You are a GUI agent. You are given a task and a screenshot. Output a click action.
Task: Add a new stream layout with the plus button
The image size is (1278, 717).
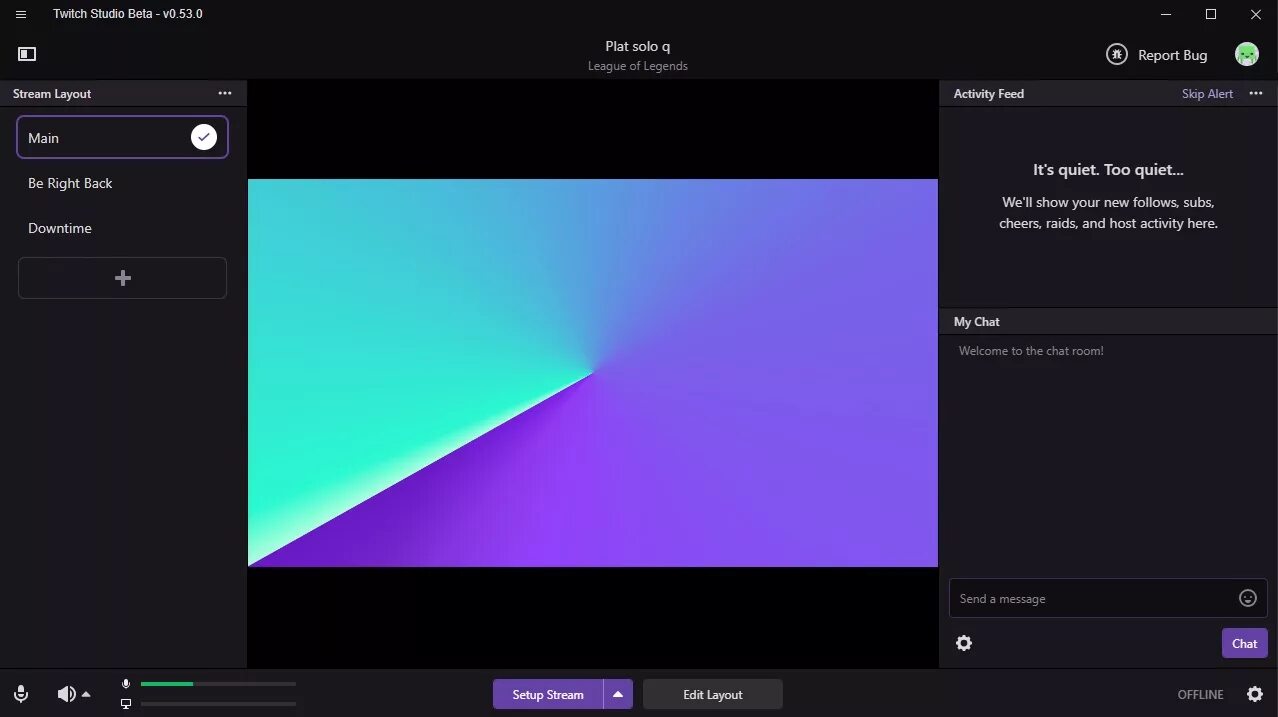tap(122, 277)
